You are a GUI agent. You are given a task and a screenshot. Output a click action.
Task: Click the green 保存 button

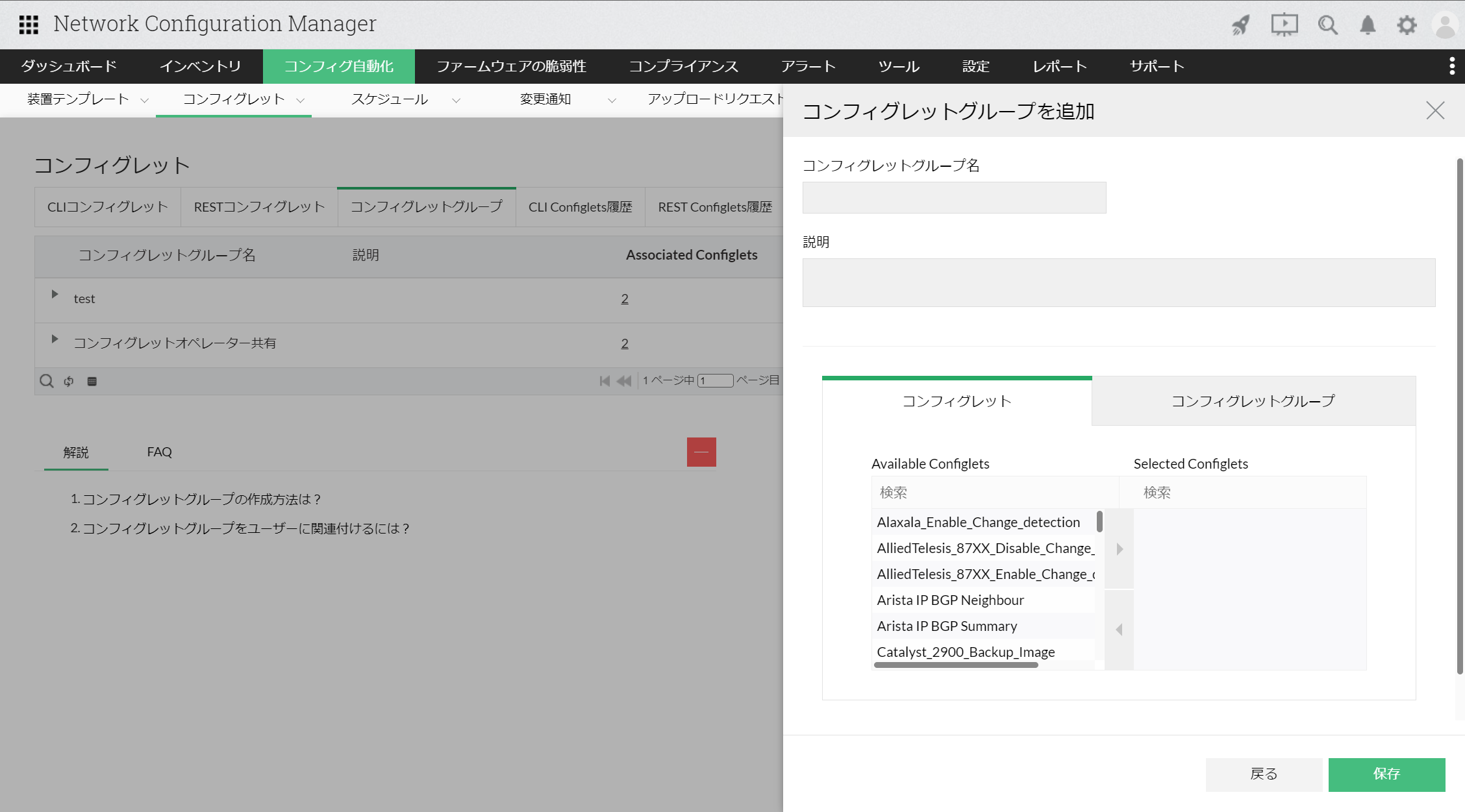coord(1386,774)
